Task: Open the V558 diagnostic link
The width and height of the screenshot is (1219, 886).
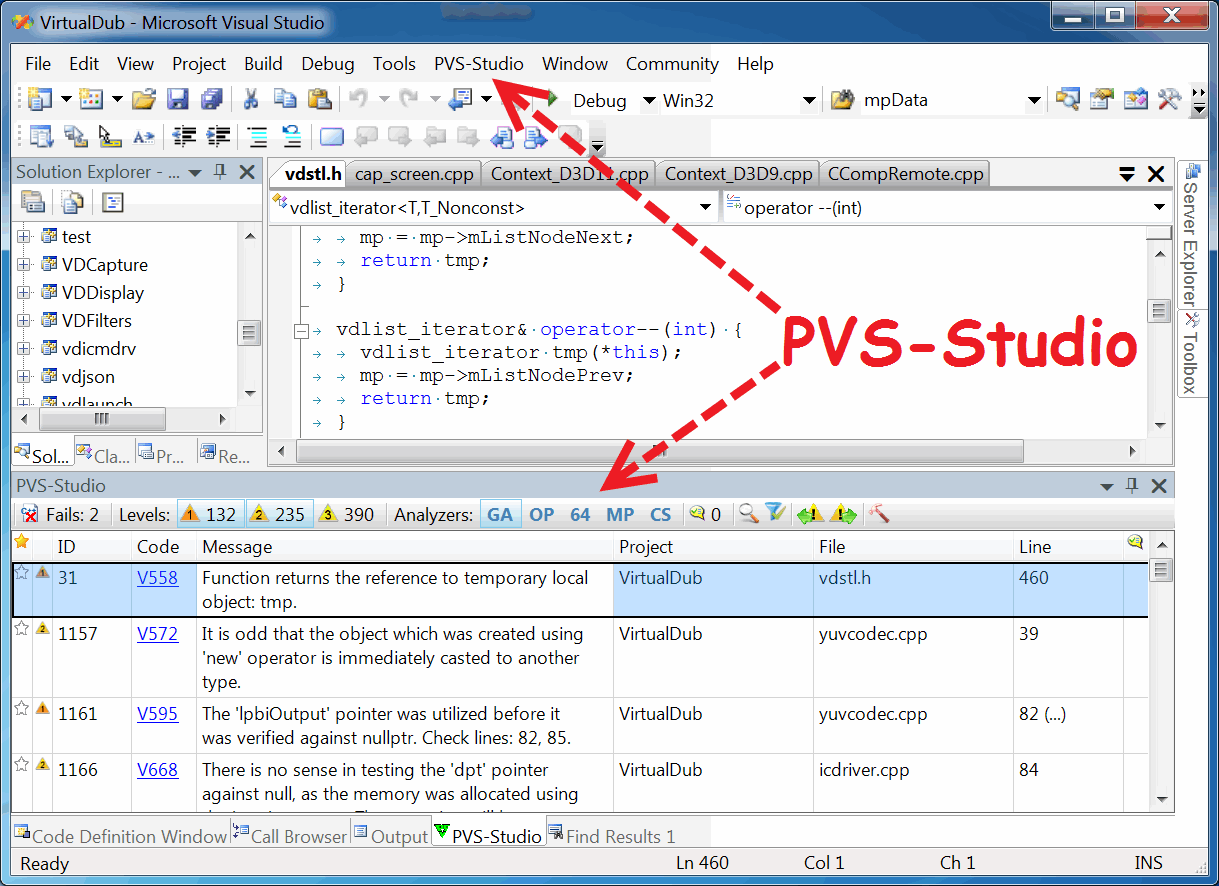Action: (x=157, y=578)
